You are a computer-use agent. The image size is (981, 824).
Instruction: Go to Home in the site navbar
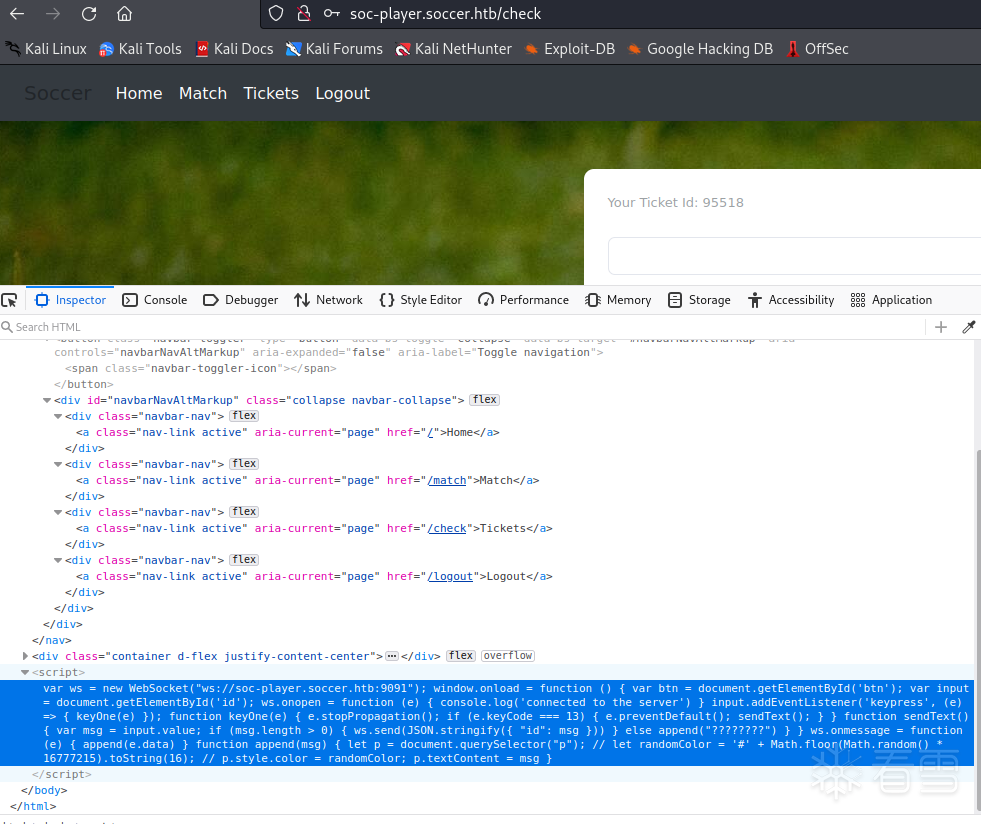pos(139,93)
